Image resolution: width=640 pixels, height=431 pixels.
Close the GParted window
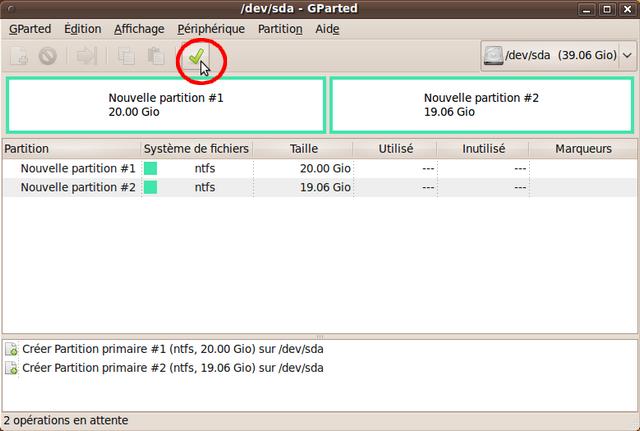click(x=627, y=9)
